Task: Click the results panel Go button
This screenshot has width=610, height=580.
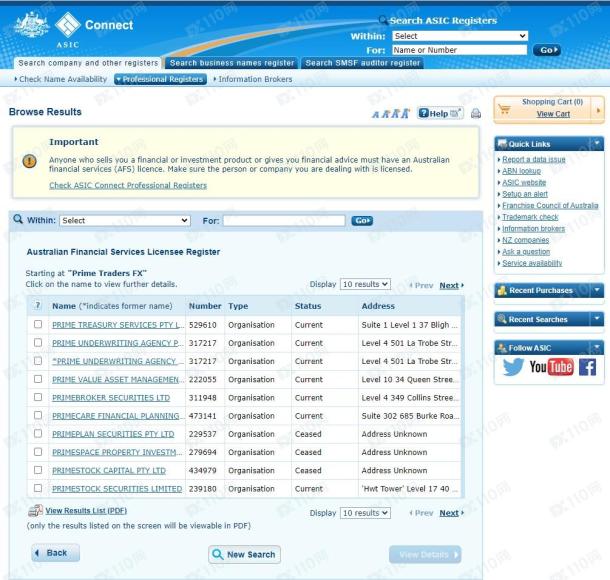Action: pyautogui.click(x=362, y=221)
